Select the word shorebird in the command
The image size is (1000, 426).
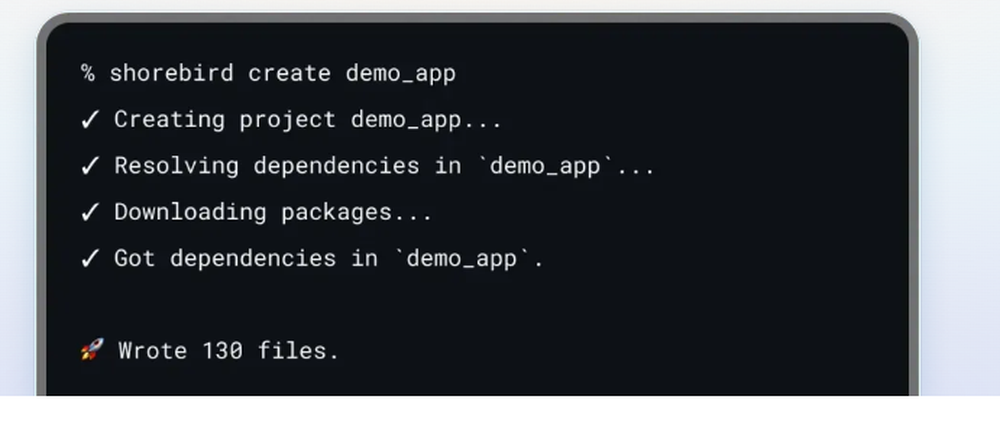172,73
